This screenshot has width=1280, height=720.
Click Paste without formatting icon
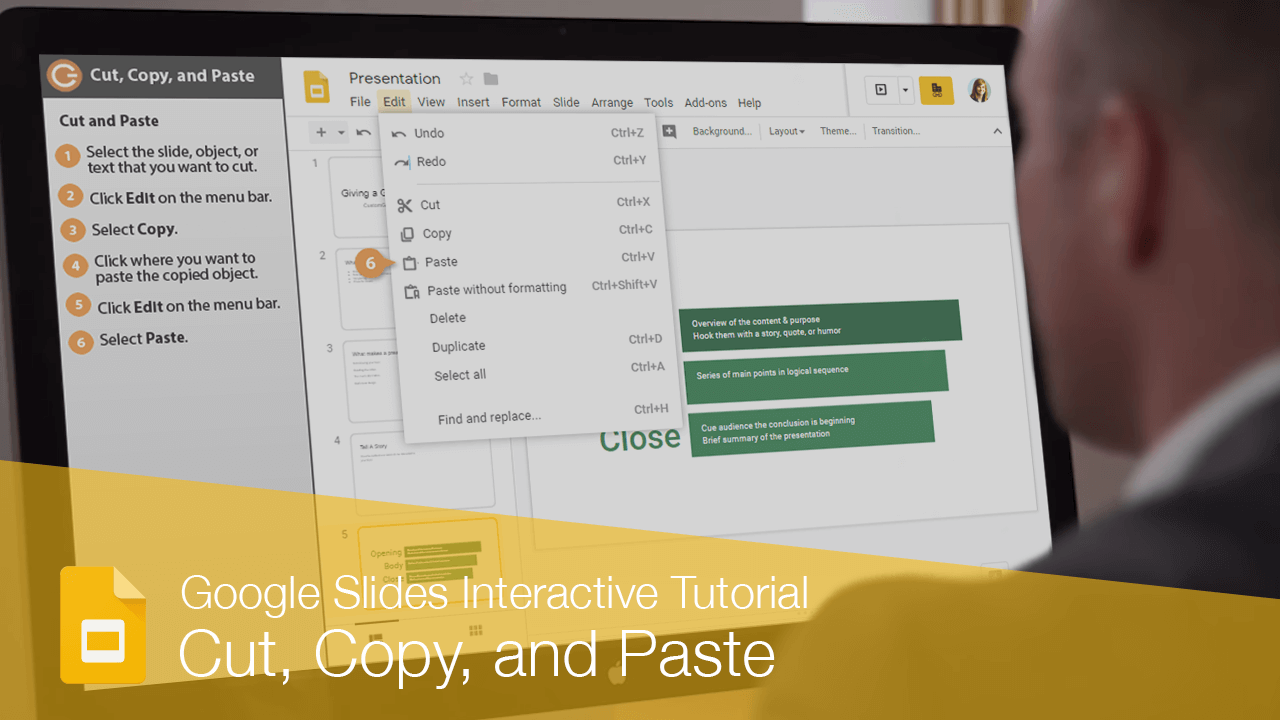[411, 288]
